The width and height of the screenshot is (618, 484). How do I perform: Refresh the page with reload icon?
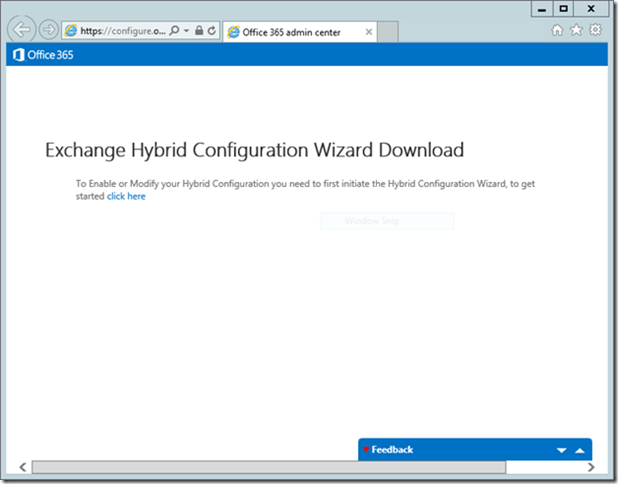[212, 30]
